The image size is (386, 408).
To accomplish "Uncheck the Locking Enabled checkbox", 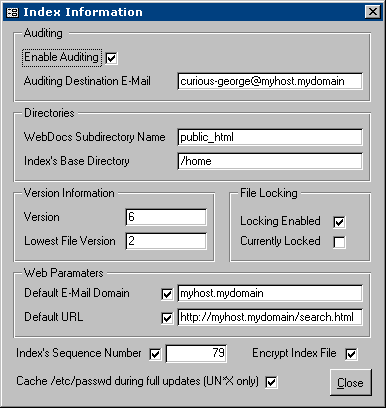I will (x=339, y=222).
